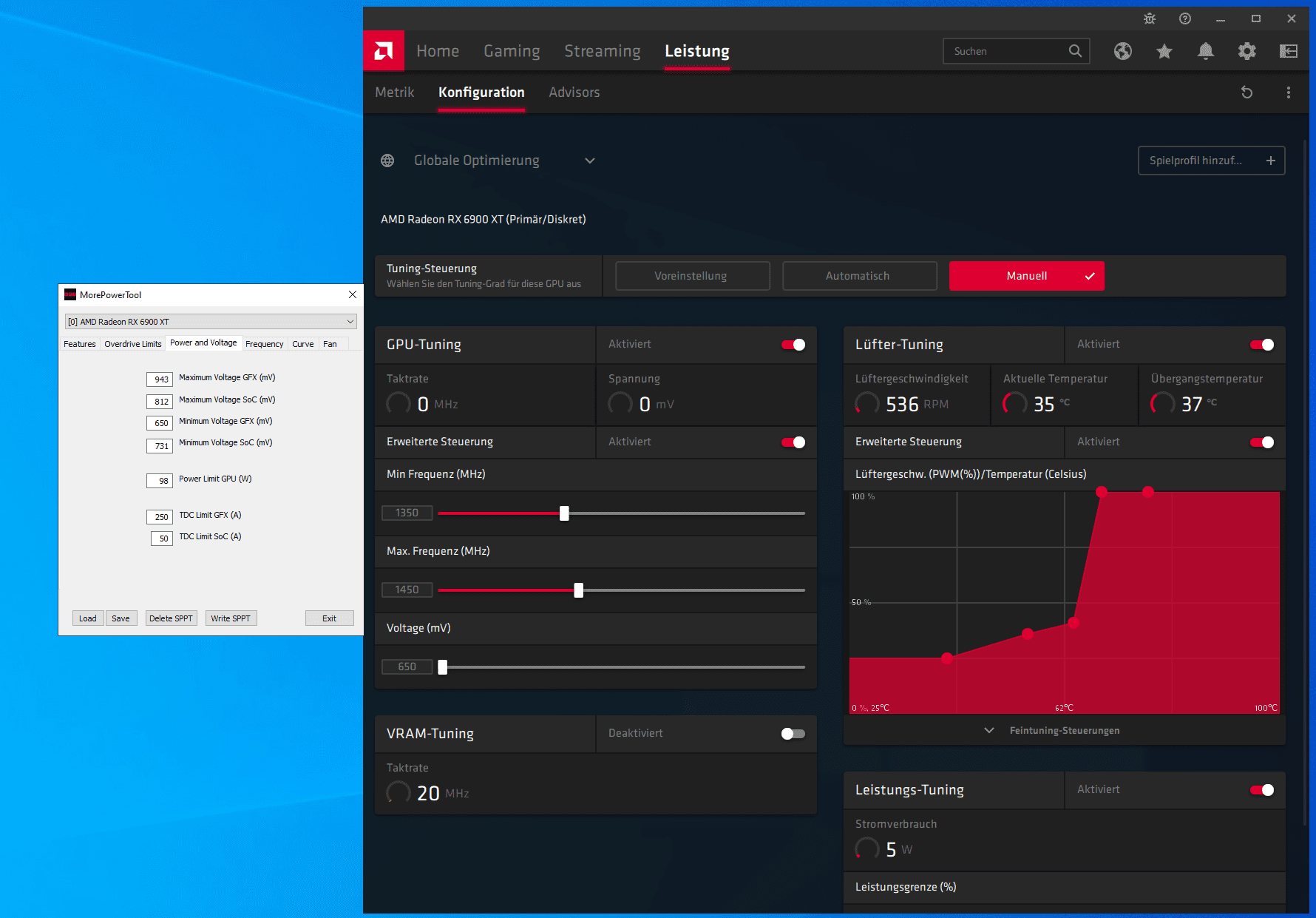This screenshot has height=918, width=1316.
Task: Toggle Lüfter-Tuning switch
Action: point(1262,345)
